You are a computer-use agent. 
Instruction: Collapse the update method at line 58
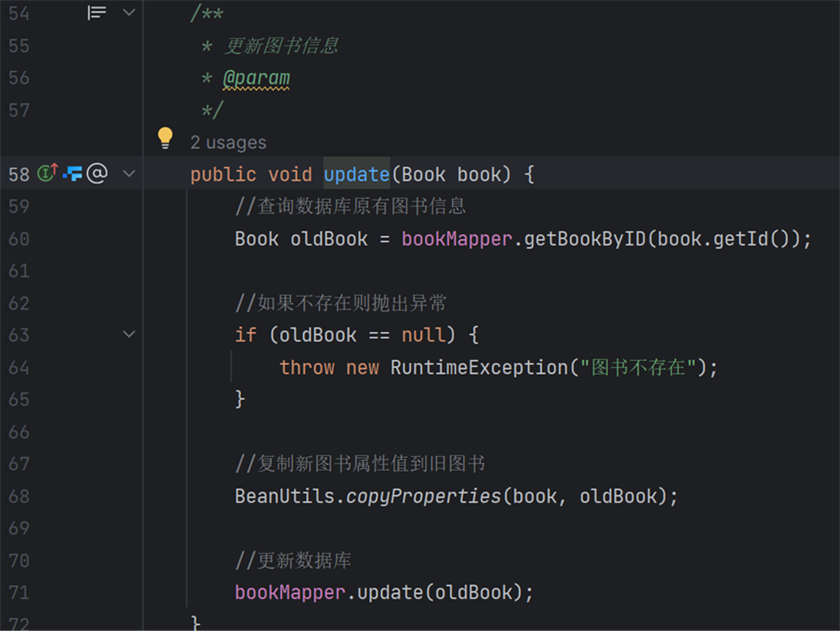(x=129, y=174)
